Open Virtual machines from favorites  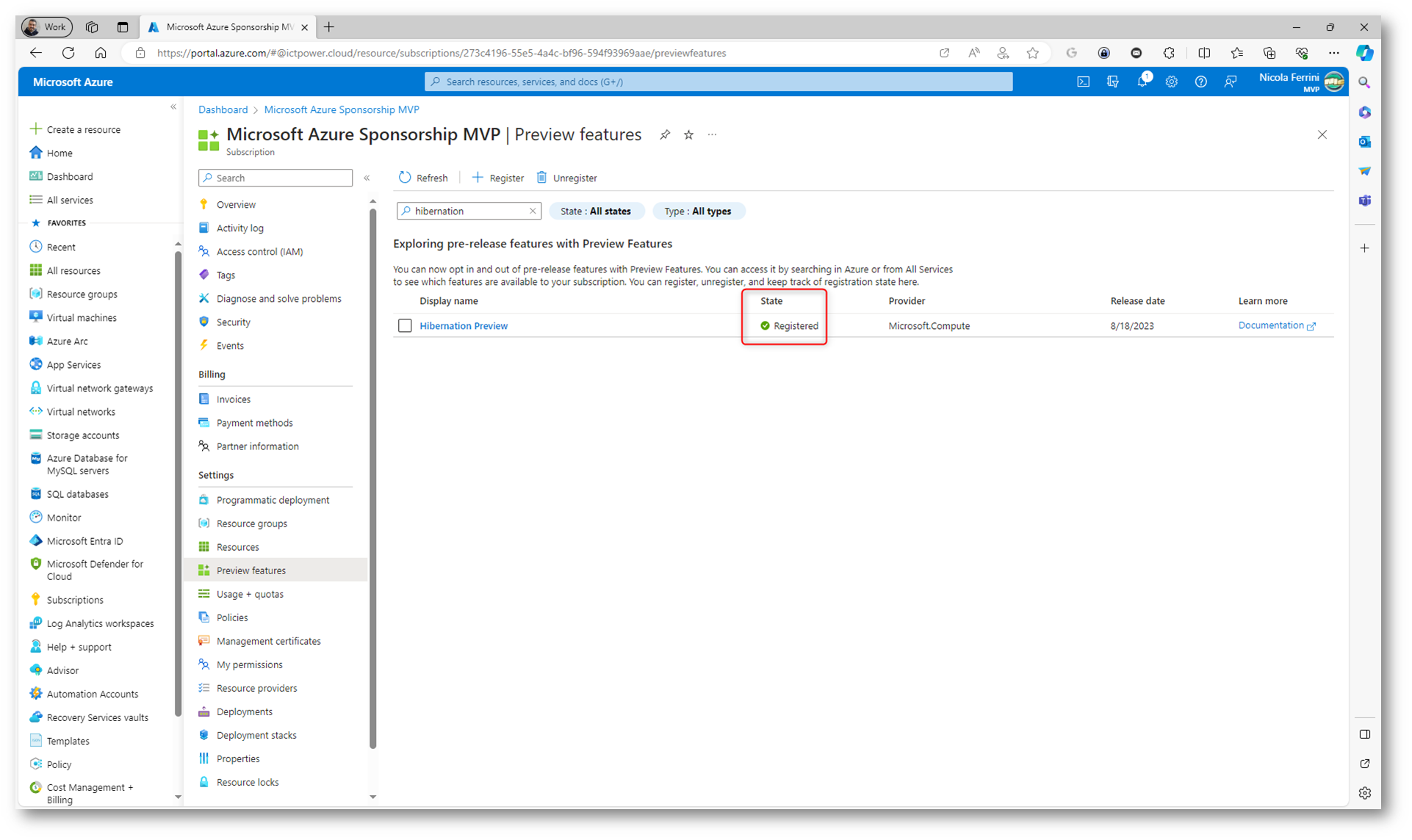pos(73,317)
